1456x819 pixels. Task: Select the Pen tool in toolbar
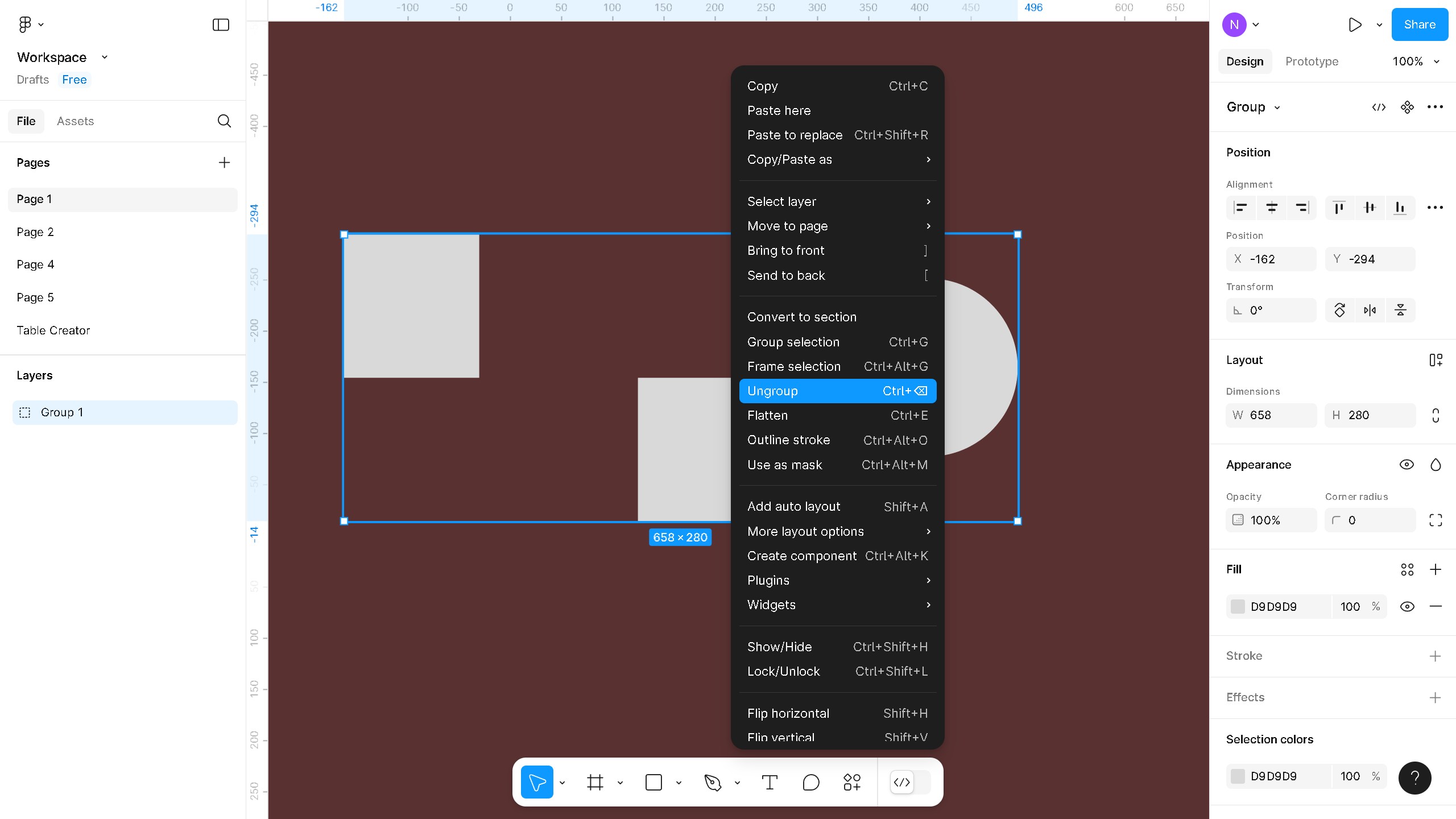[712, 783]
